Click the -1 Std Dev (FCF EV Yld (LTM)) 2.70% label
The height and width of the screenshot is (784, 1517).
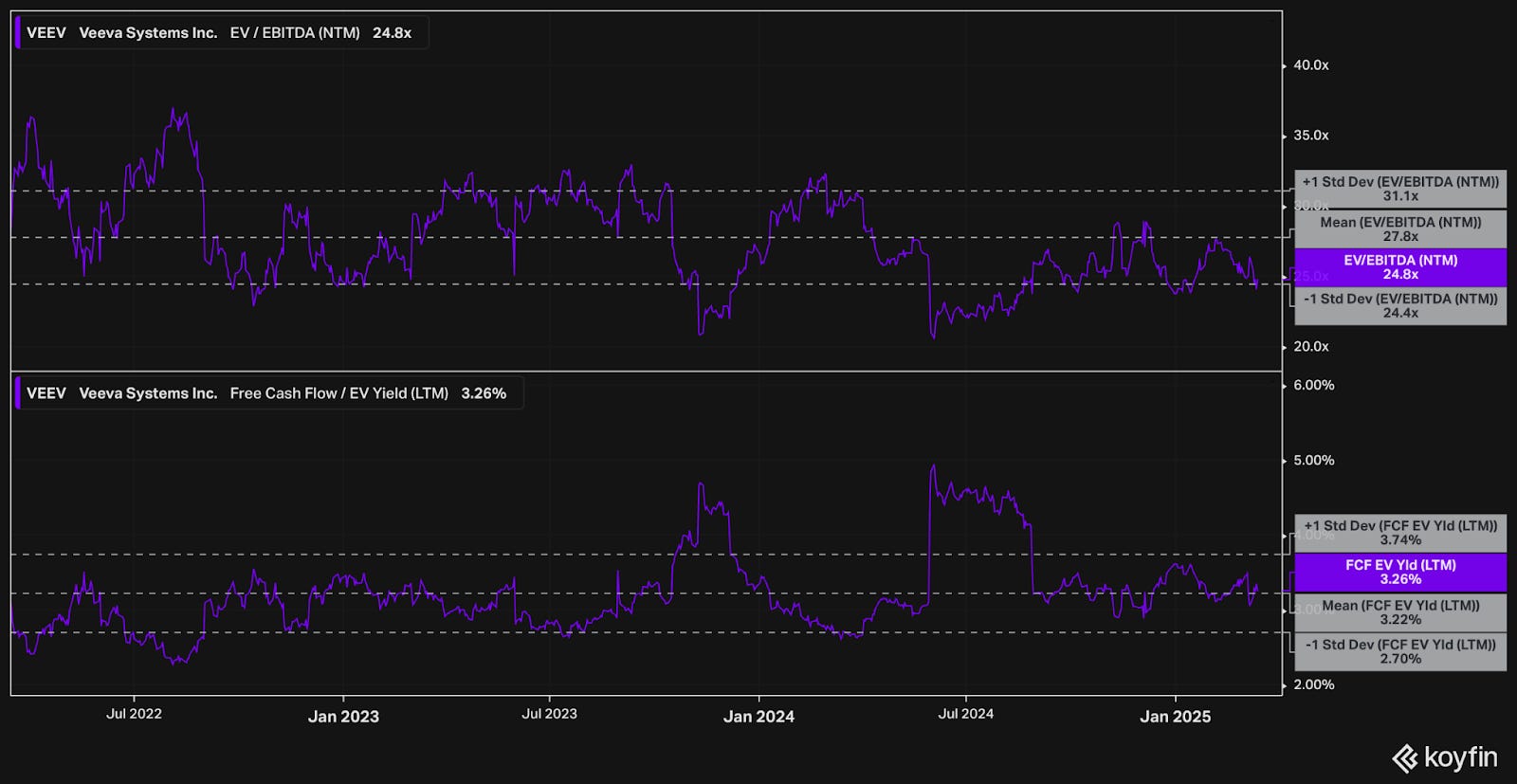pyautogui.click(x=1400, y=651)
